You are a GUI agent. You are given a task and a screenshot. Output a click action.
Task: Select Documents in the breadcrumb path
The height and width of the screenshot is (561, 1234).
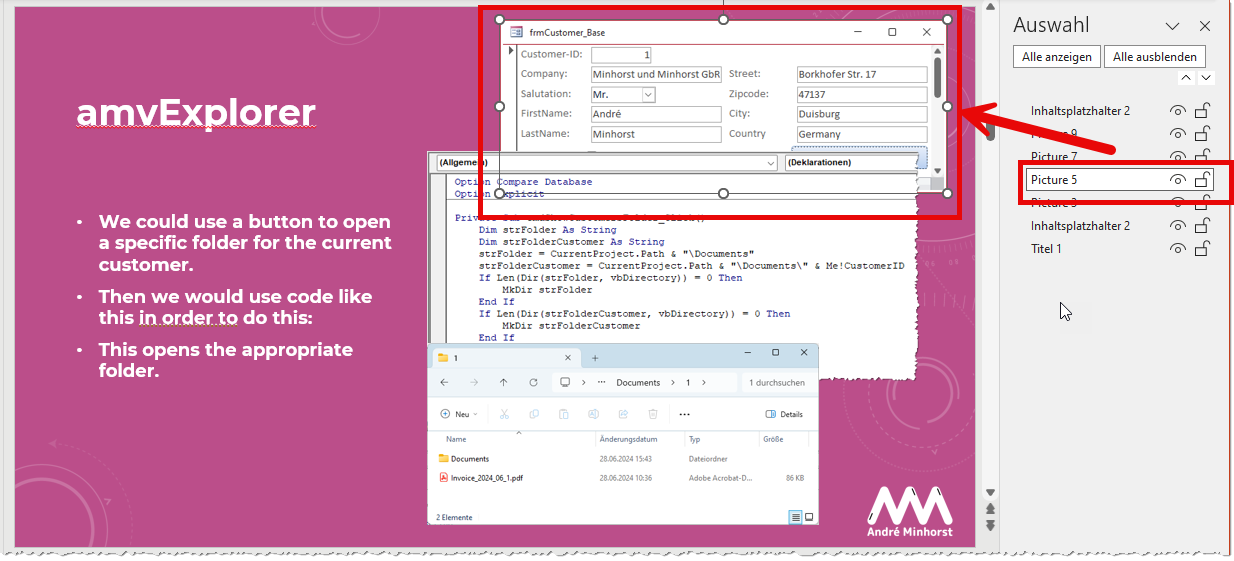(638, 383)
